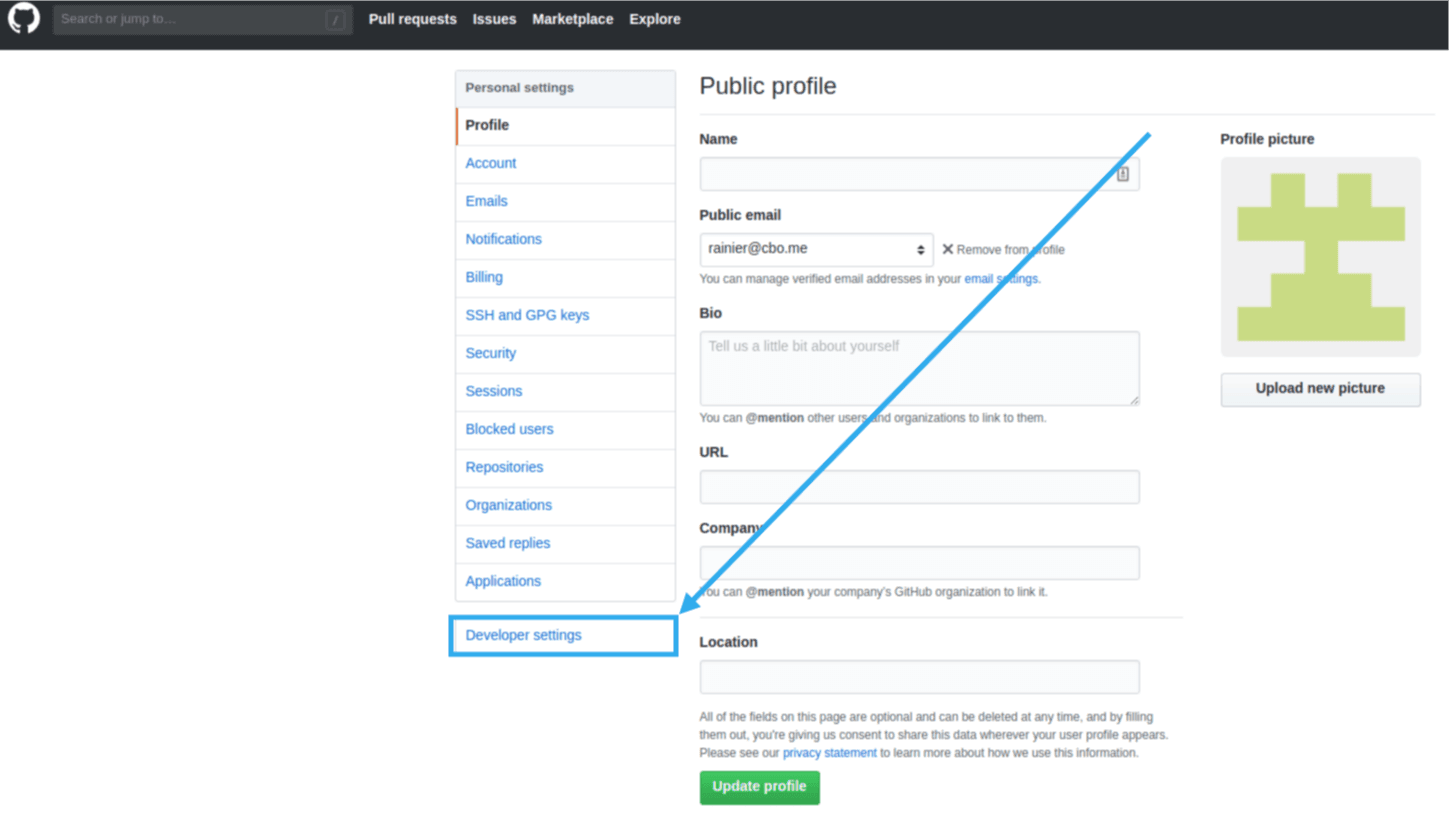Open Repositories settings in the sidebar
The image size is (1449, 825).
[x=565, y=468]
